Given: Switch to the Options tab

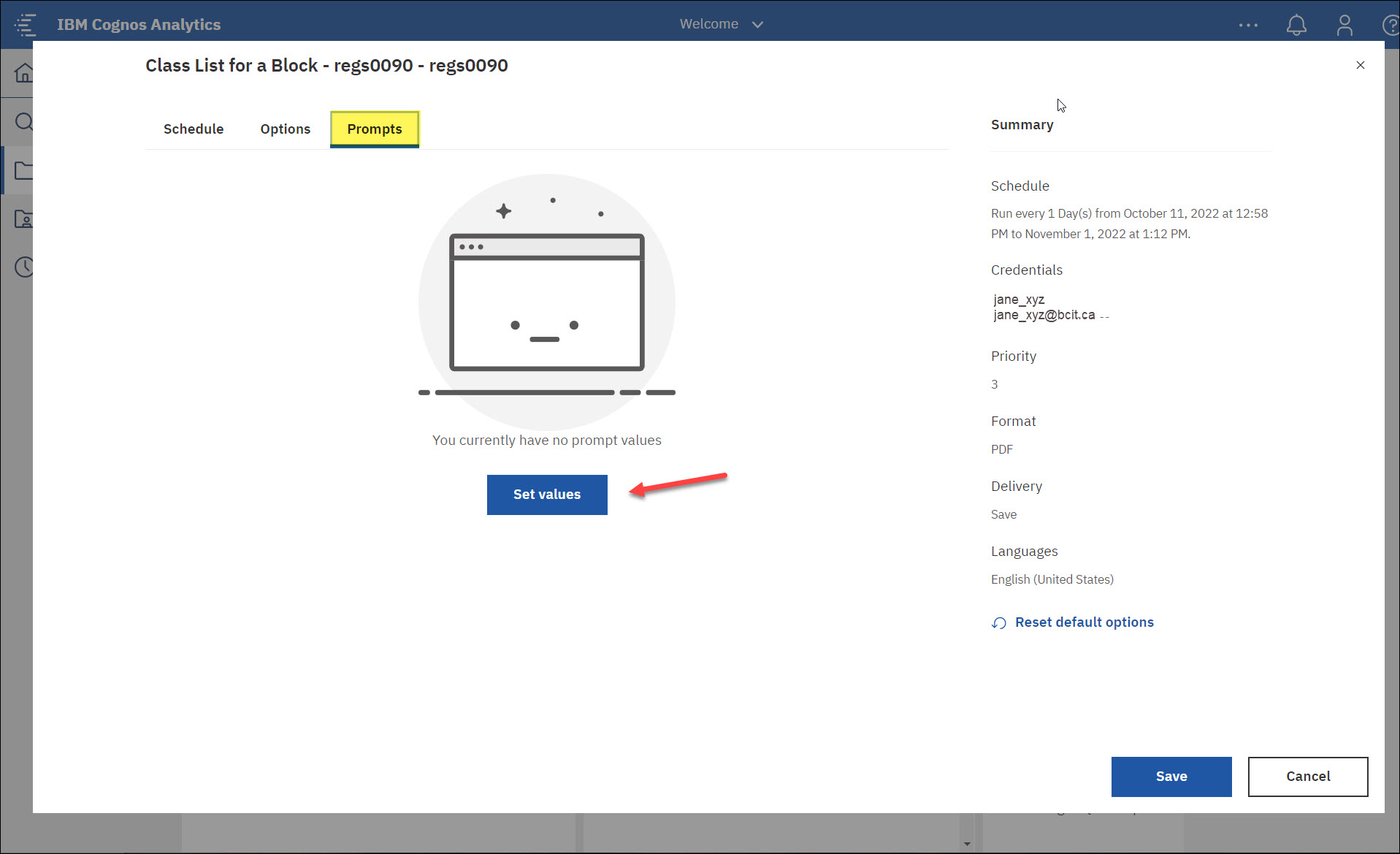Looking at the screenshot, I should coord(285,129).
